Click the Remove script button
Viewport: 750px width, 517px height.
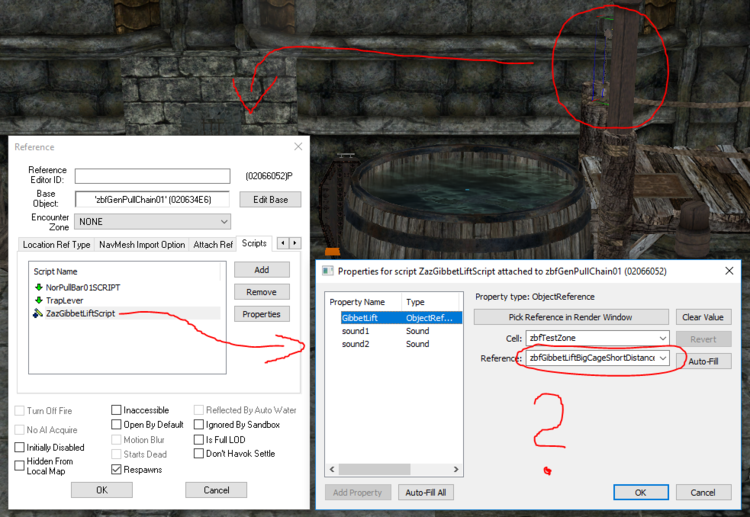pyautogui.click(x=262, y=292)
